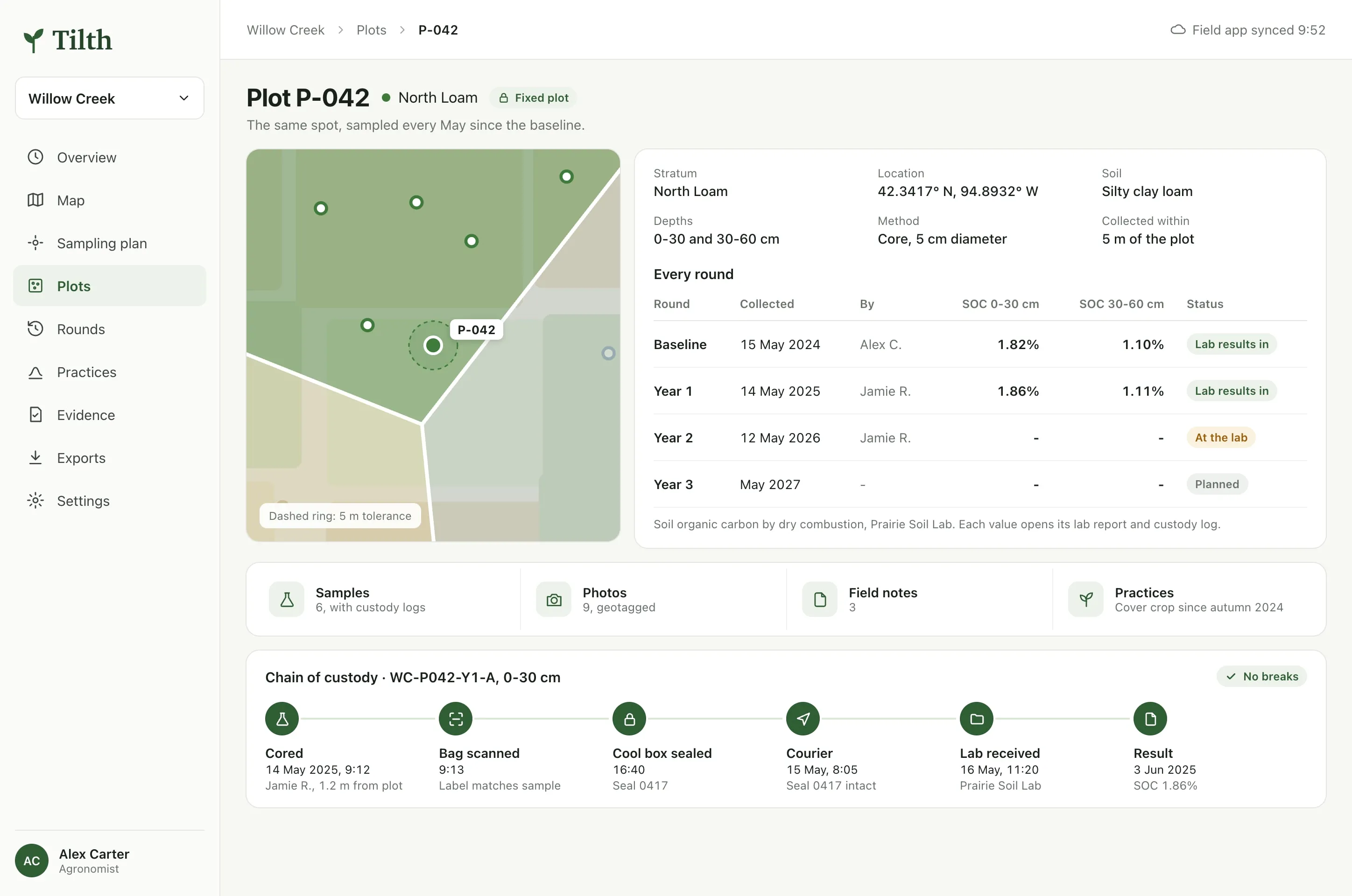The width and height of the screenshot is (1352, 896).
Task: Click the cloud sync status icon
Action: tap(1178, 30)
